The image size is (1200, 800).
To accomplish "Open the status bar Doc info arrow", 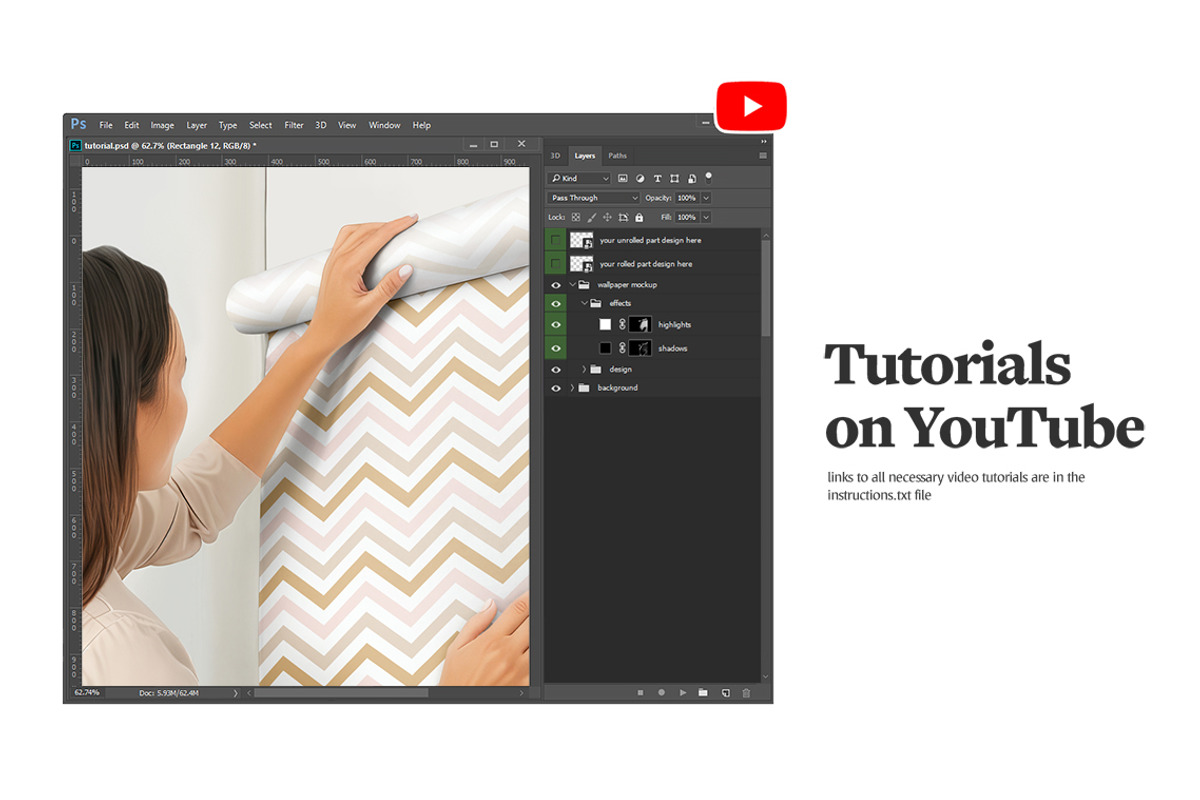I will [x=236, y=692].
